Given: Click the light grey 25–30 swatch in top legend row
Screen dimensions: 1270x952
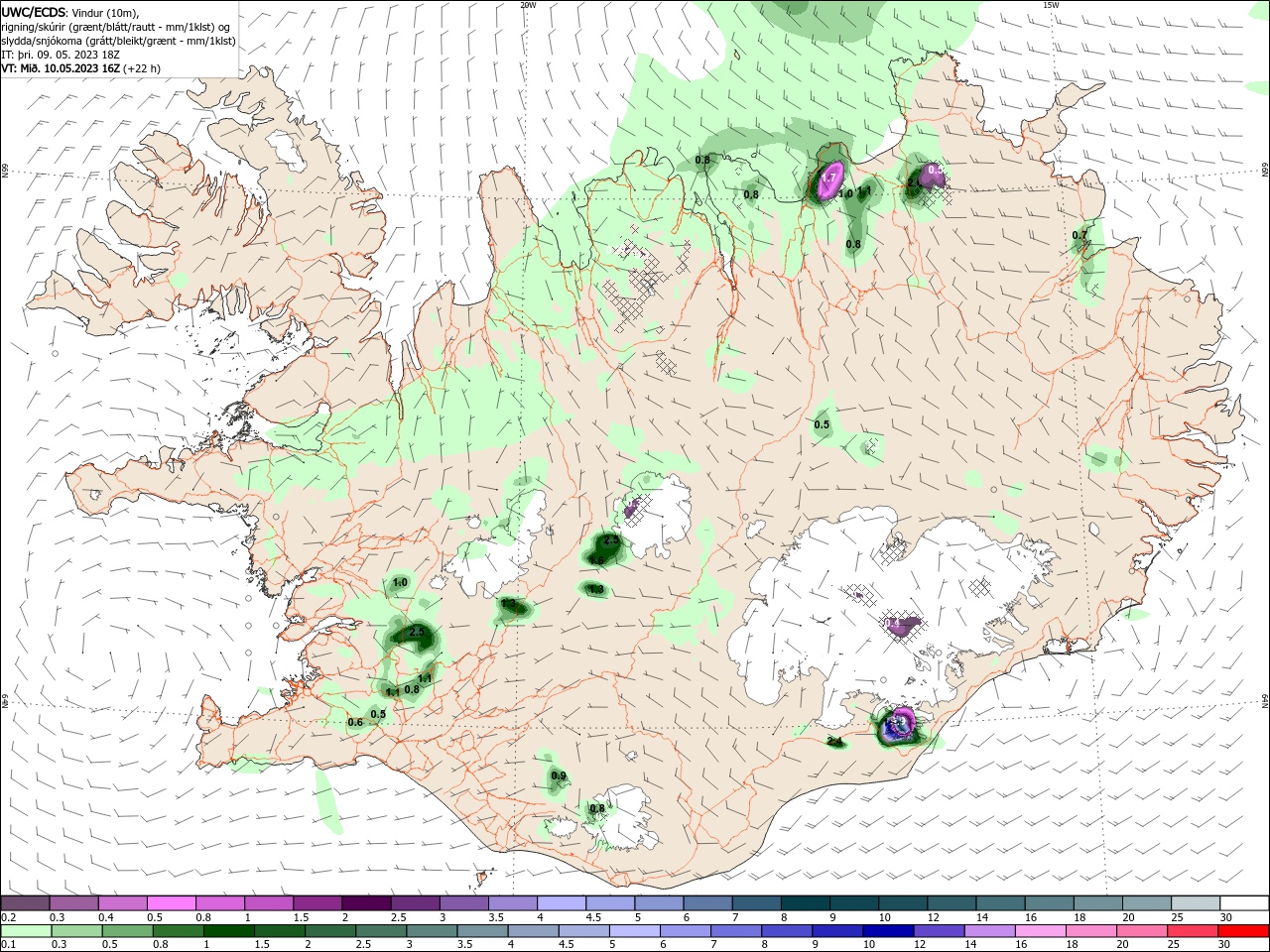Looking at the screenshot, I should tap(1196, 903).
